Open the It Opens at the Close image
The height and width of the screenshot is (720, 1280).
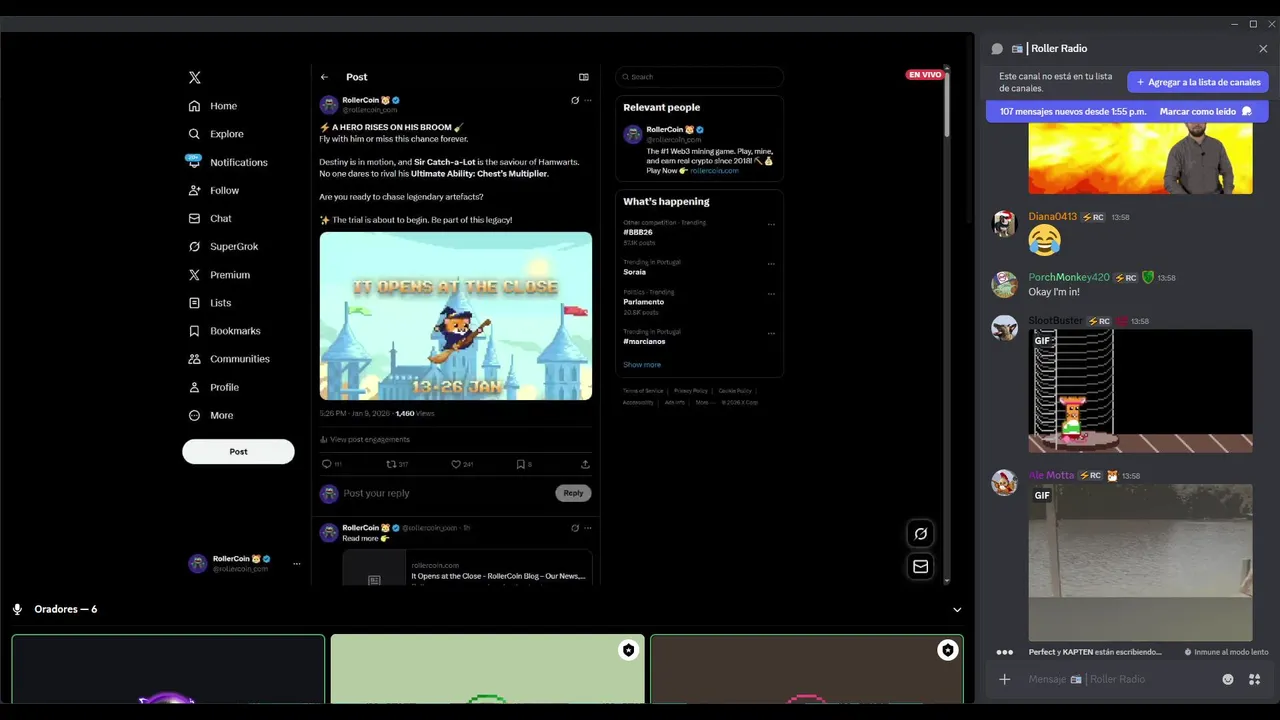[456, 316]
